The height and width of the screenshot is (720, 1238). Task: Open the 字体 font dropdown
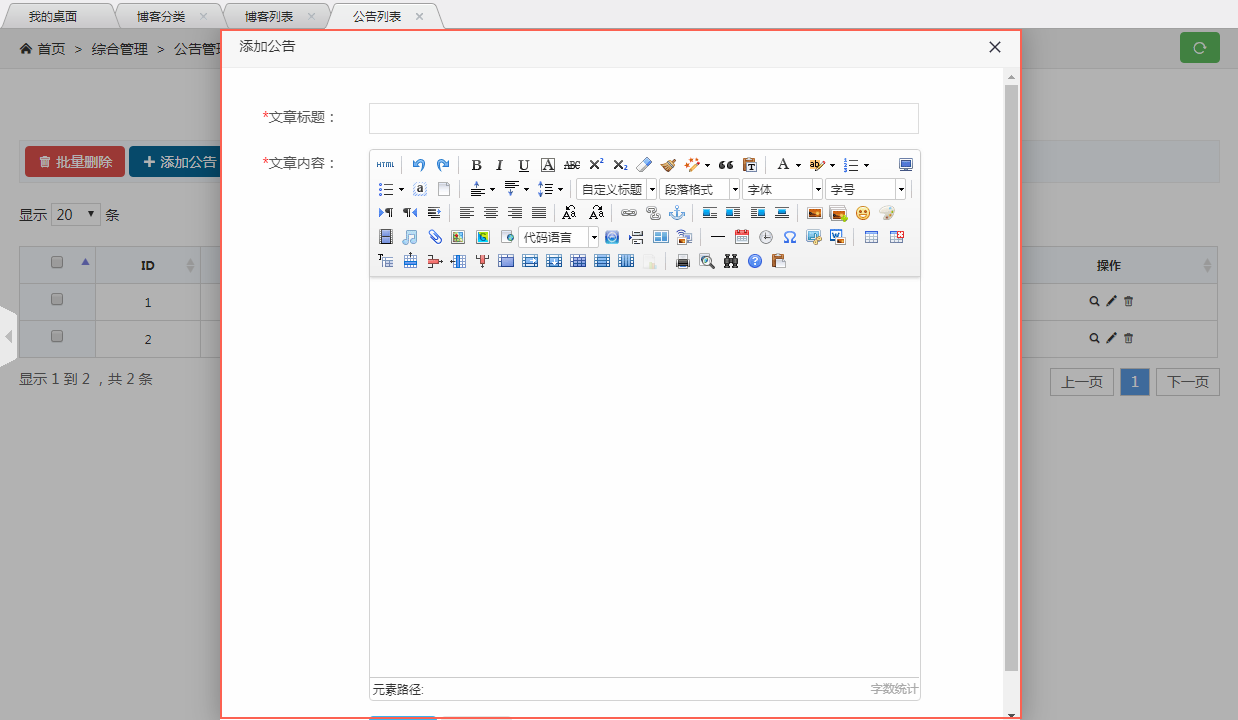[x=782, y=189]
